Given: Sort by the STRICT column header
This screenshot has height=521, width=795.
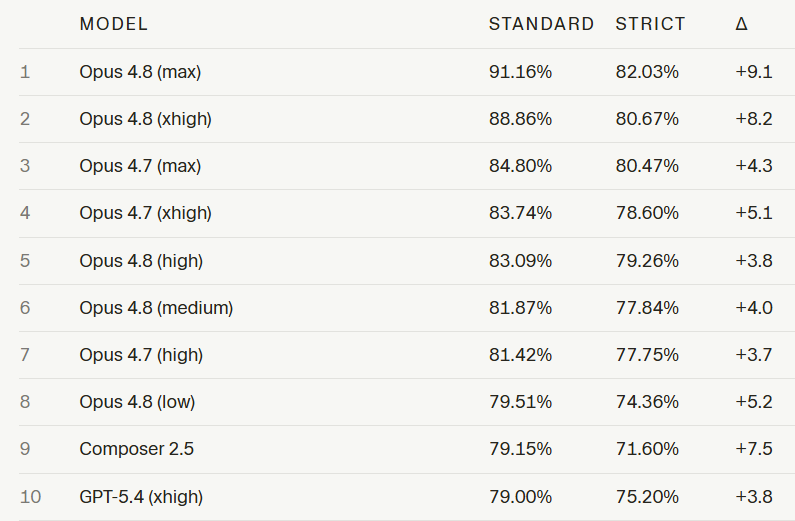Looking at the screenshot, I should 650,24.
